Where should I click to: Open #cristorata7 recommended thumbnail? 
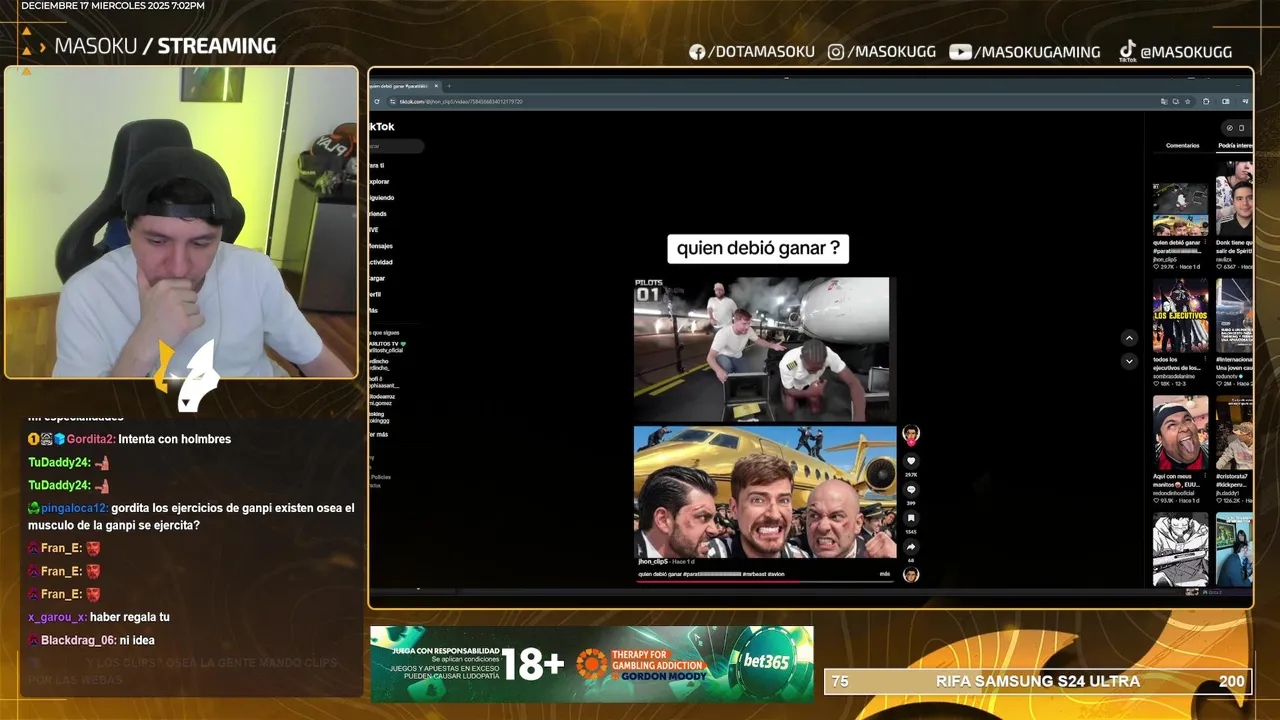point(1234,432)
